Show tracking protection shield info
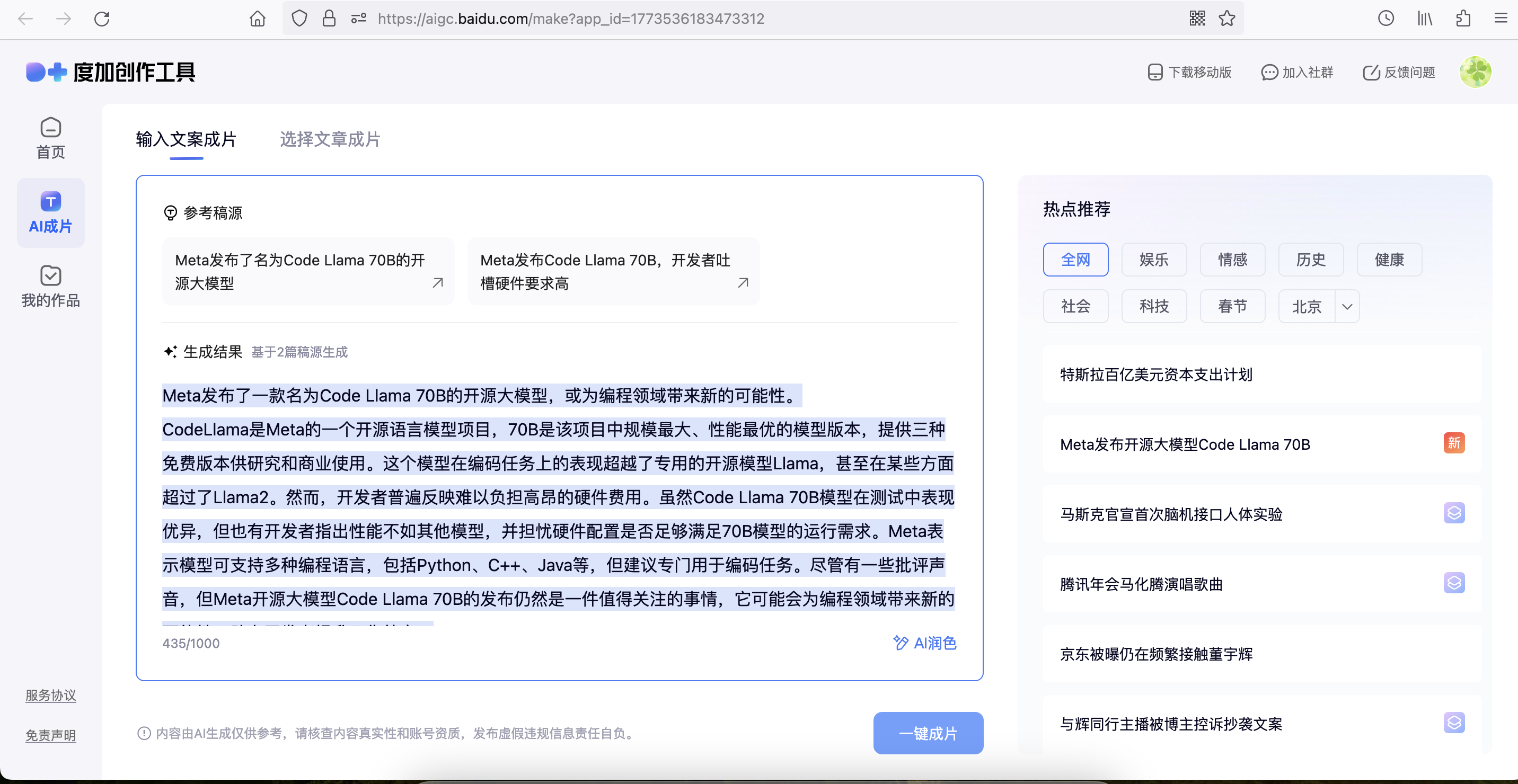 tap(299, 19)
